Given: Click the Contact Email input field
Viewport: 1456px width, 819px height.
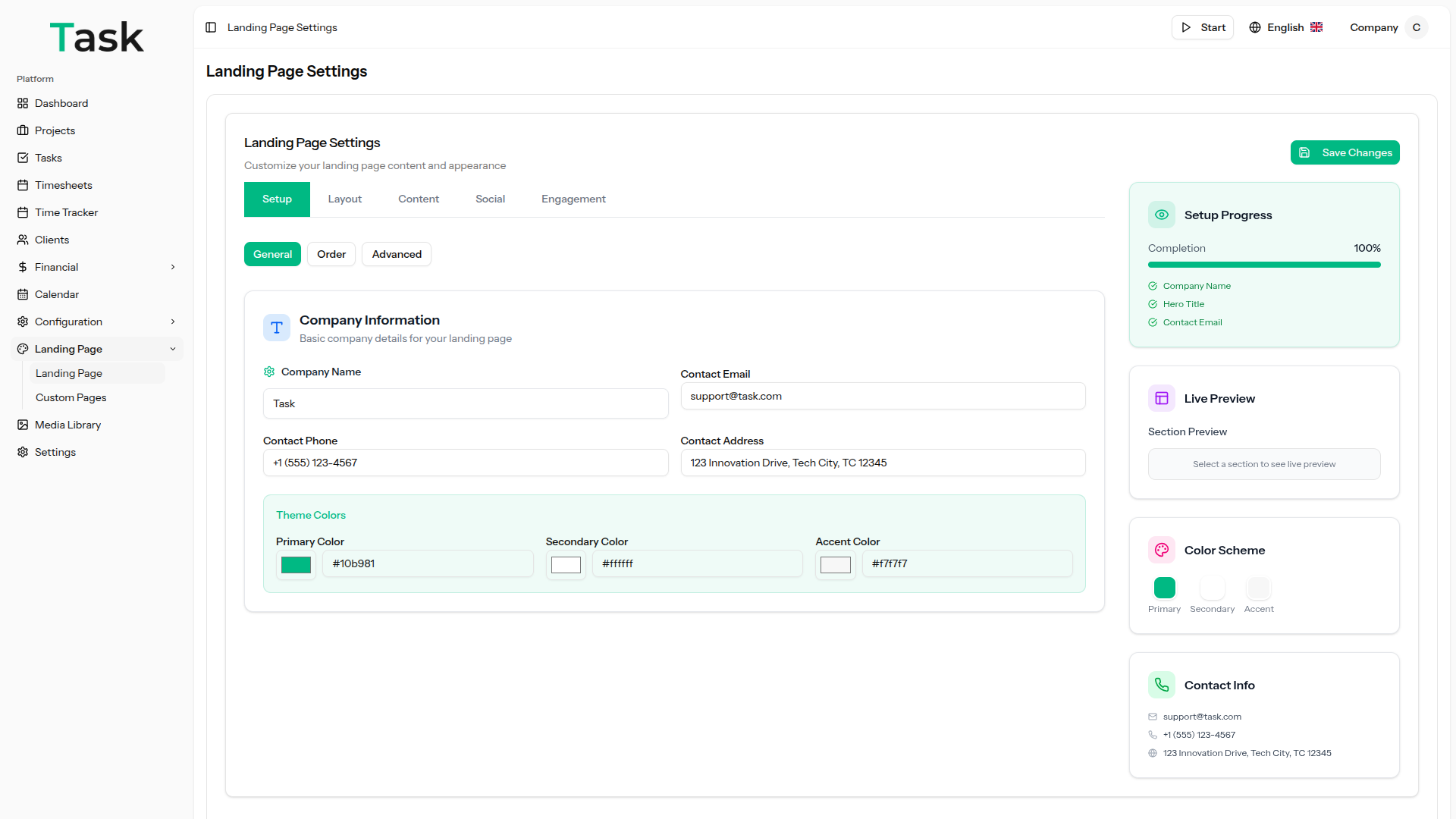Looking at the screenshot, I should pyautogui.click(x=883, y=396).
